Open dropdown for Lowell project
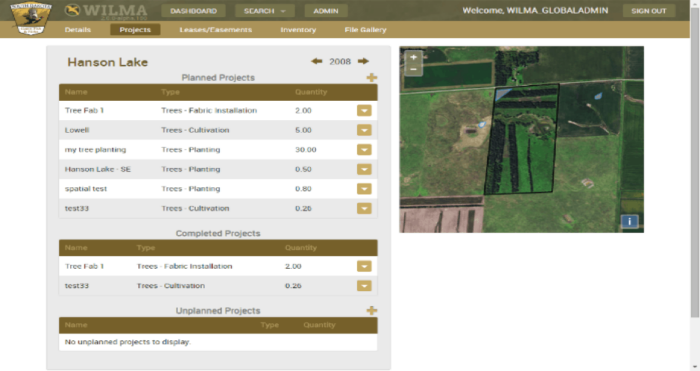This screenshot has height=371, width=700. (x=364, y=130)
